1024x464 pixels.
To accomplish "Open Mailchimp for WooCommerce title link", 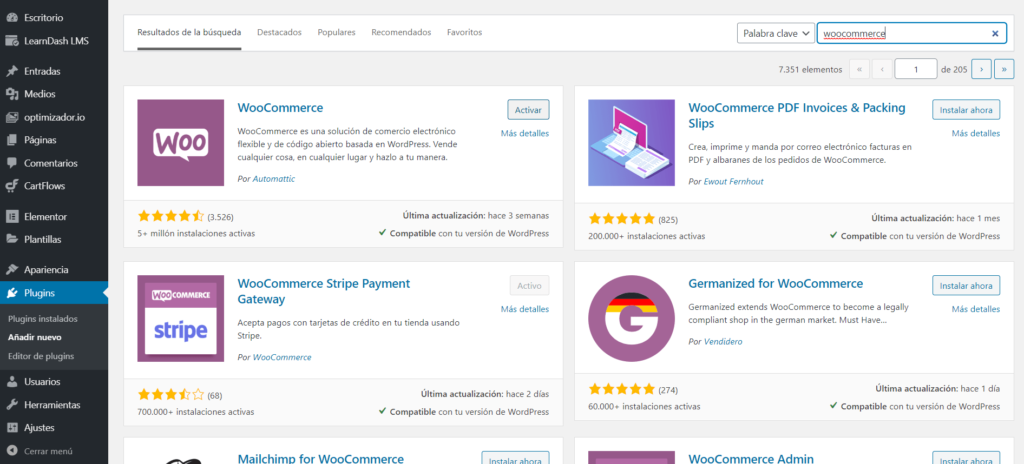I will click(321, 458).
